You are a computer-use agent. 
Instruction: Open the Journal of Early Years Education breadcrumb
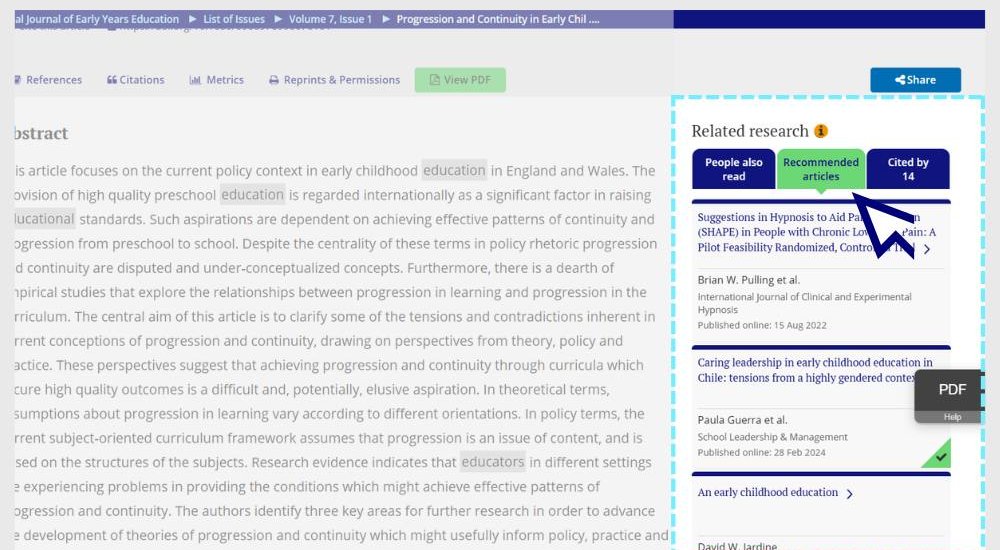pyautogui.click(x=97, y=19)
